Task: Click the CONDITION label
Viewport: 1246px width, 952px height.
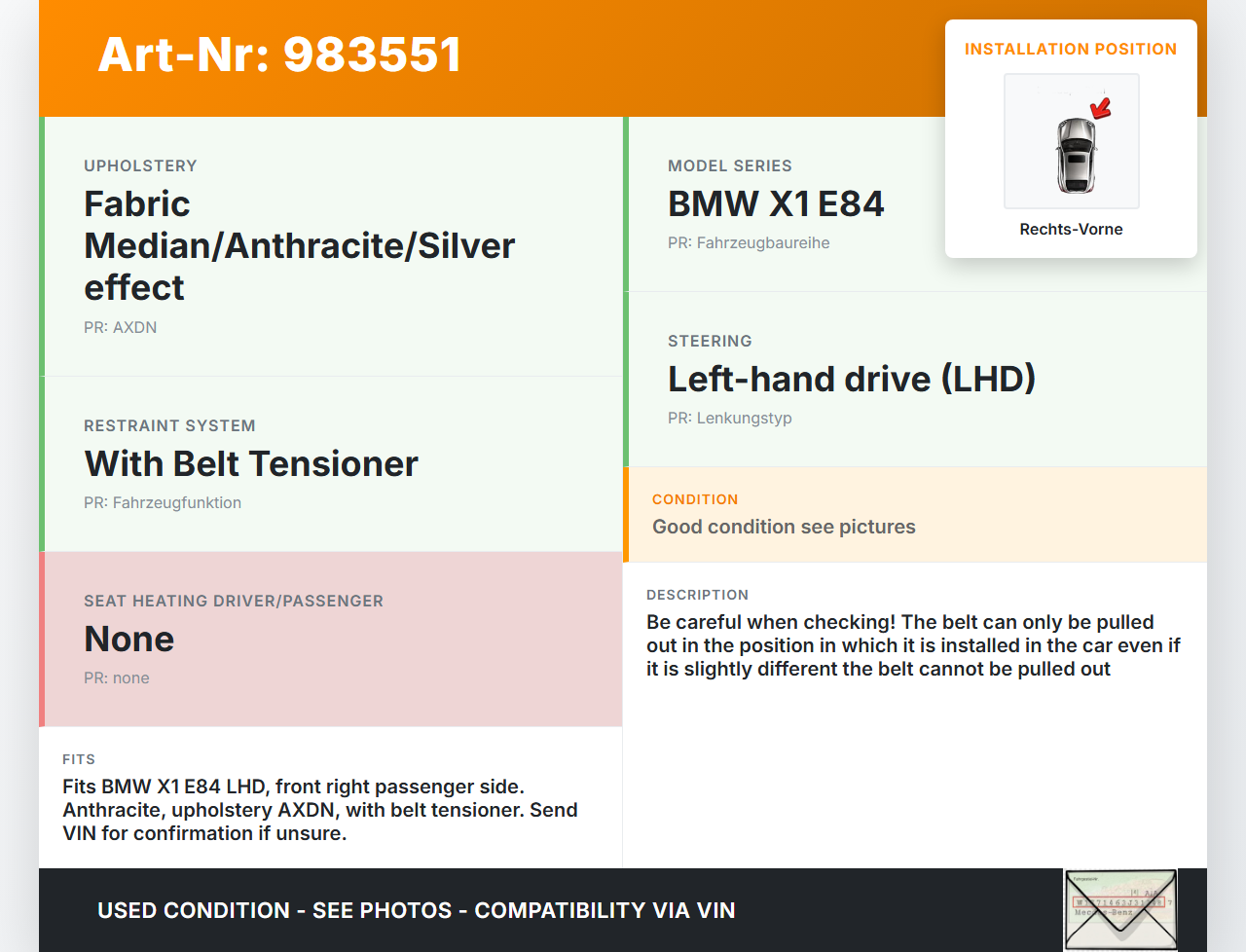Action: (695, 499)
